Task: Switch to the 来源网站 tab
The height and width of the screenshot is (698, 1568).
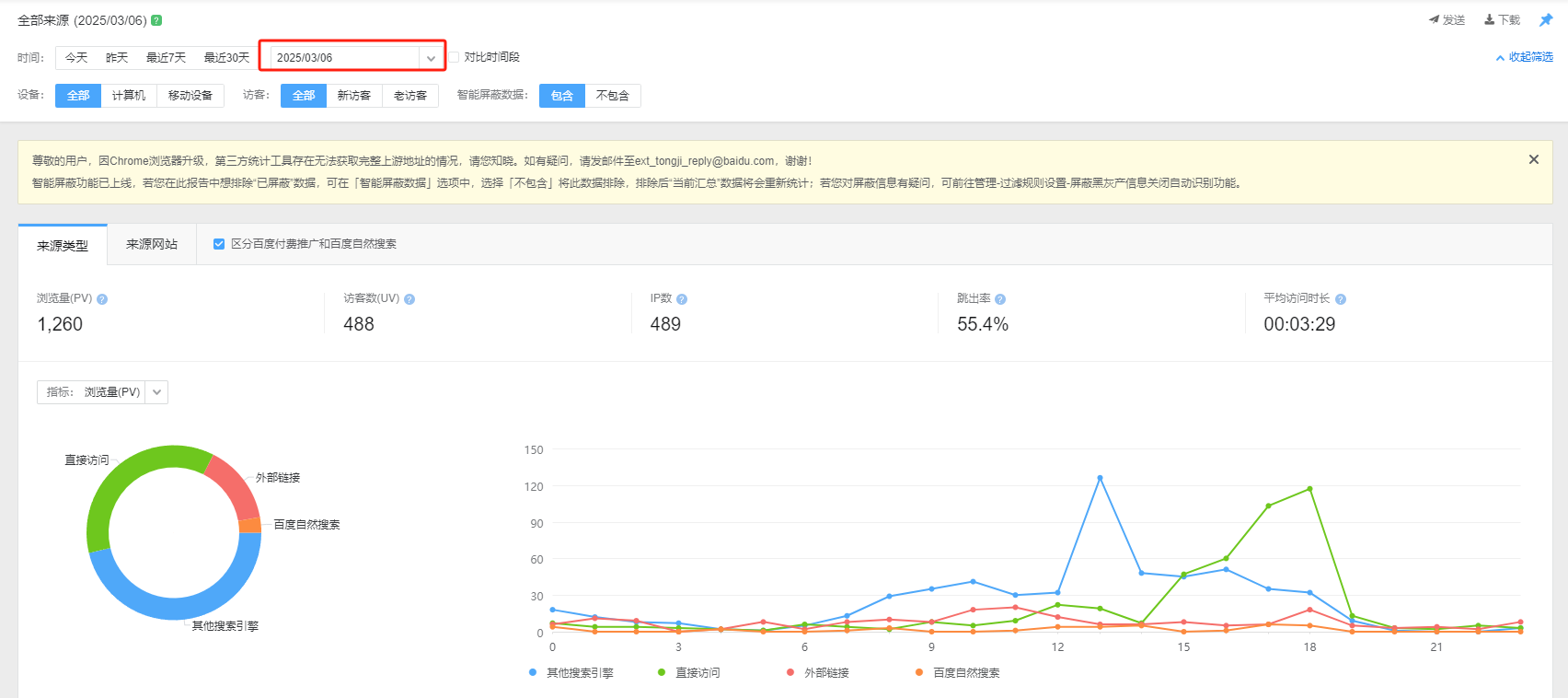Action: [152, 245]
